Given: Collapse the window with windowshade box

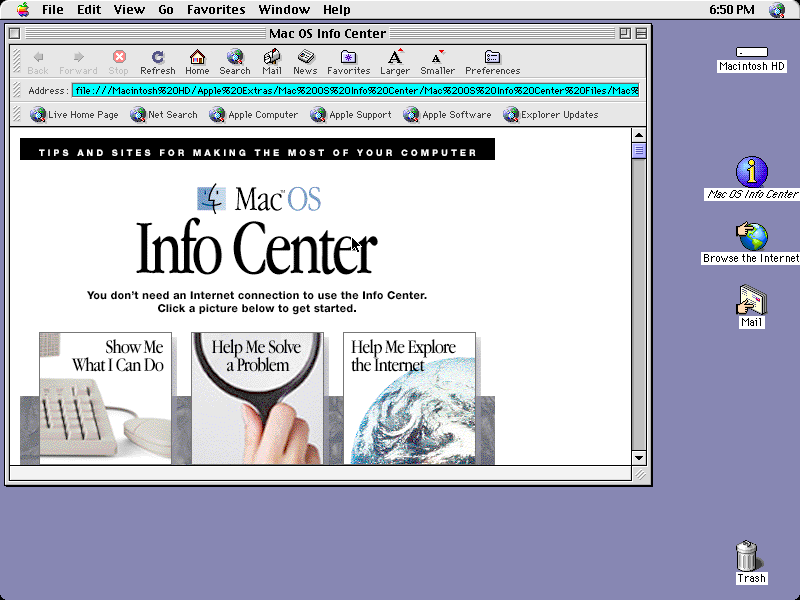Looking at the screenshot, I should [641, 33].
